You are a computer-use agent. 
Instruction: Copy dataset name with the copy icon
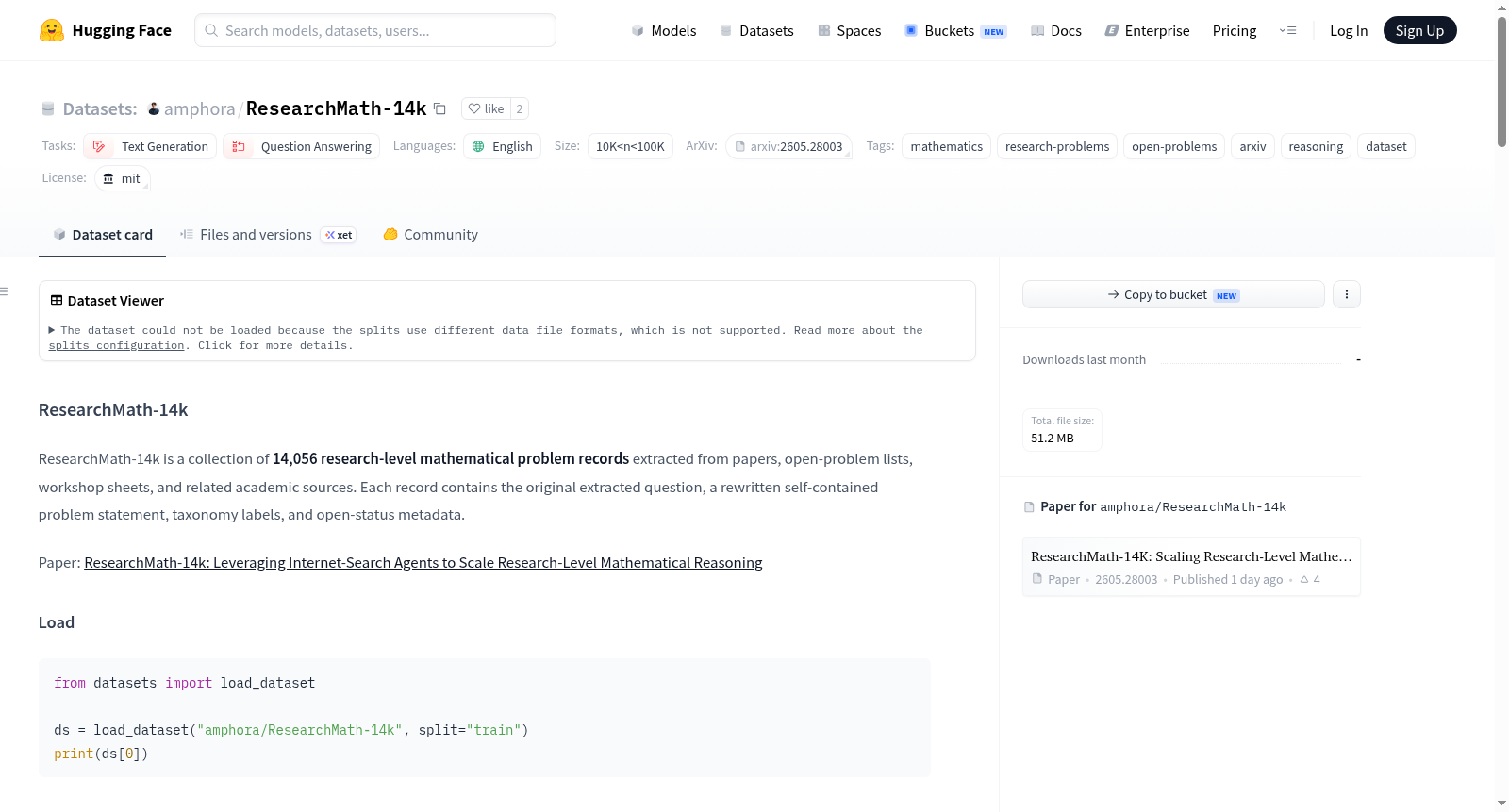[x=439, y=108]
